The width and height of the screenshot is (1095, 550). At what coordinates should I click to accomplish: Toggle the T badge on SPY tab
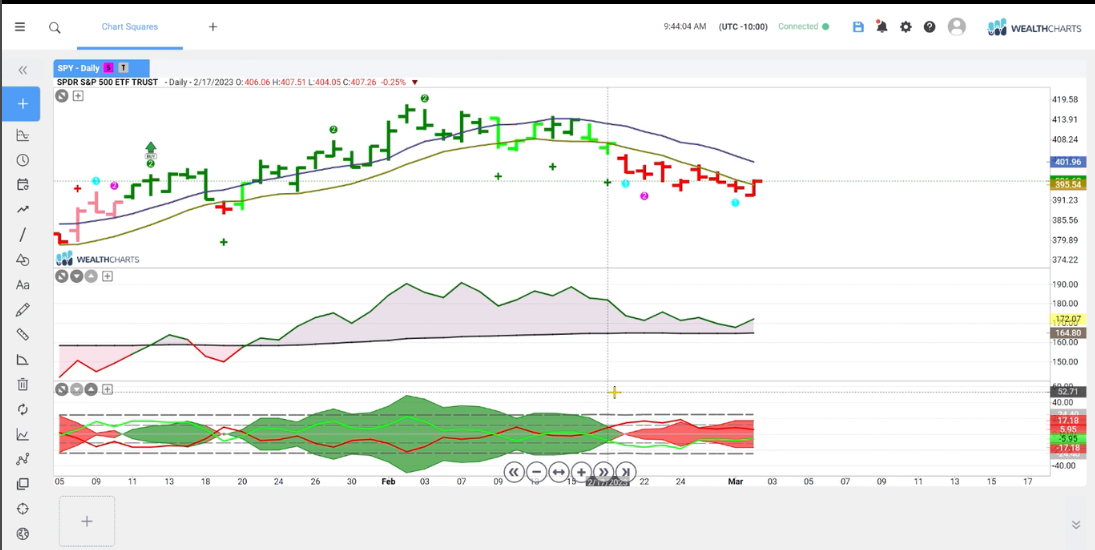pos(123,68)
